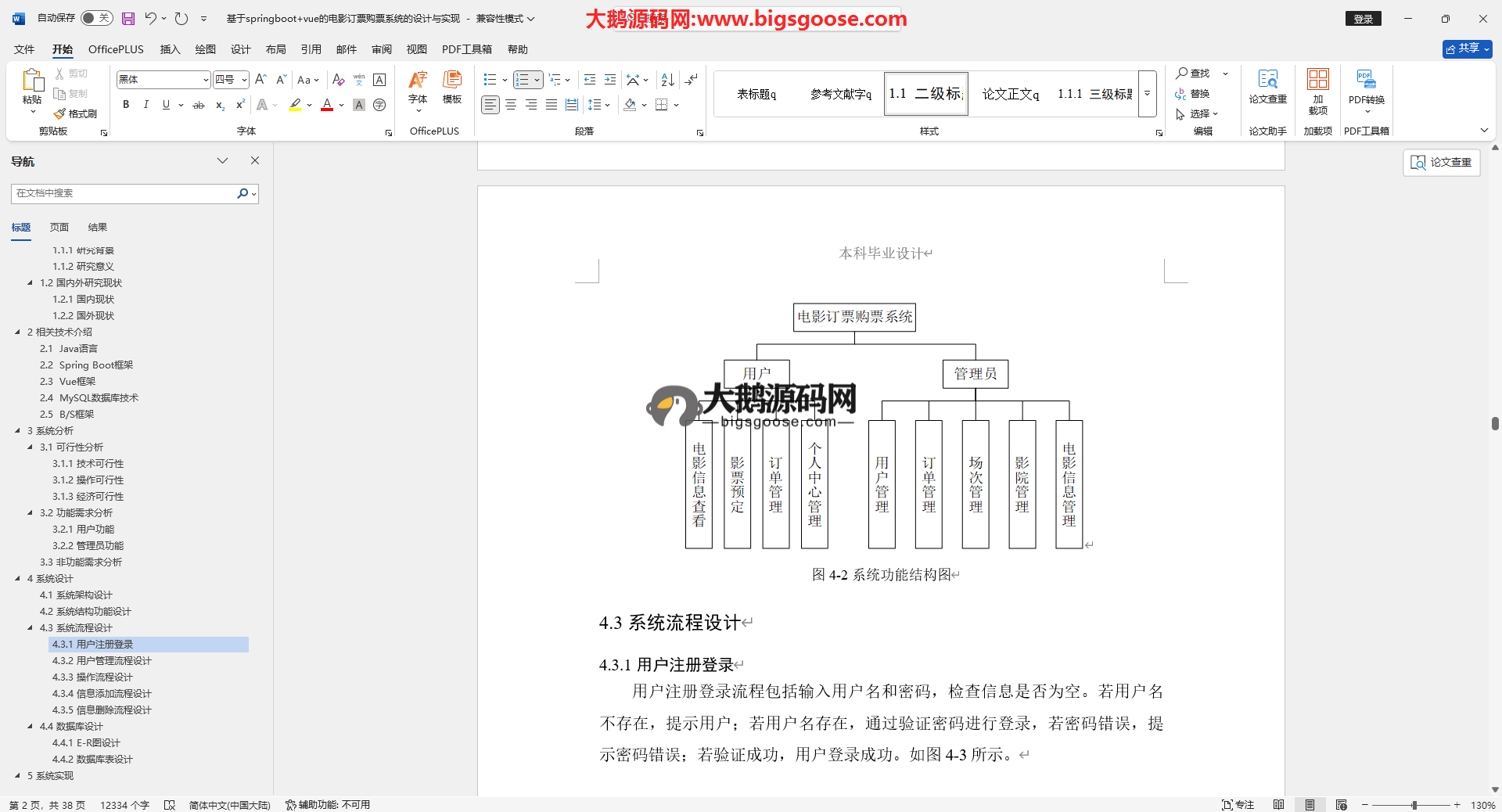Open the font name dropdown showing 黑体
Image resolution: width=1502 pixels, height=812 pixels.
click(x=206, y=80)
